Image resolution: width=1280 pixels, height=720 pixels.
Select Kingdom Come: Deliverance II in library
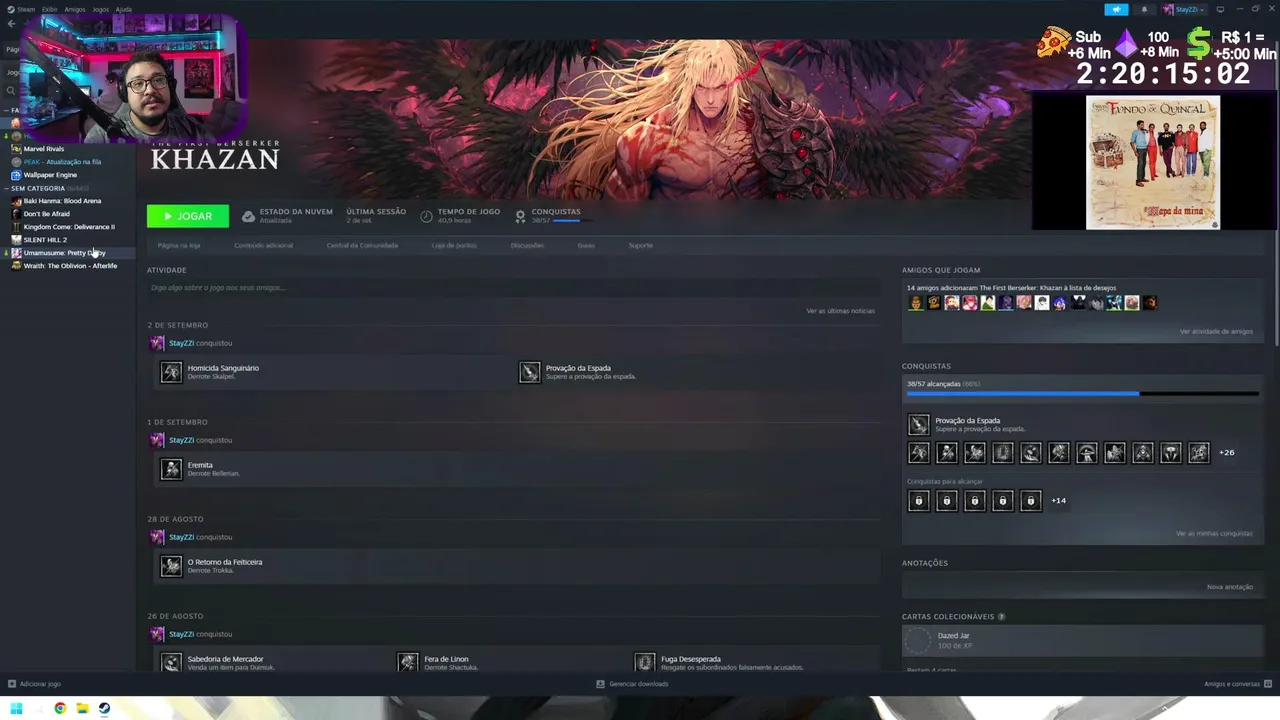69,227
